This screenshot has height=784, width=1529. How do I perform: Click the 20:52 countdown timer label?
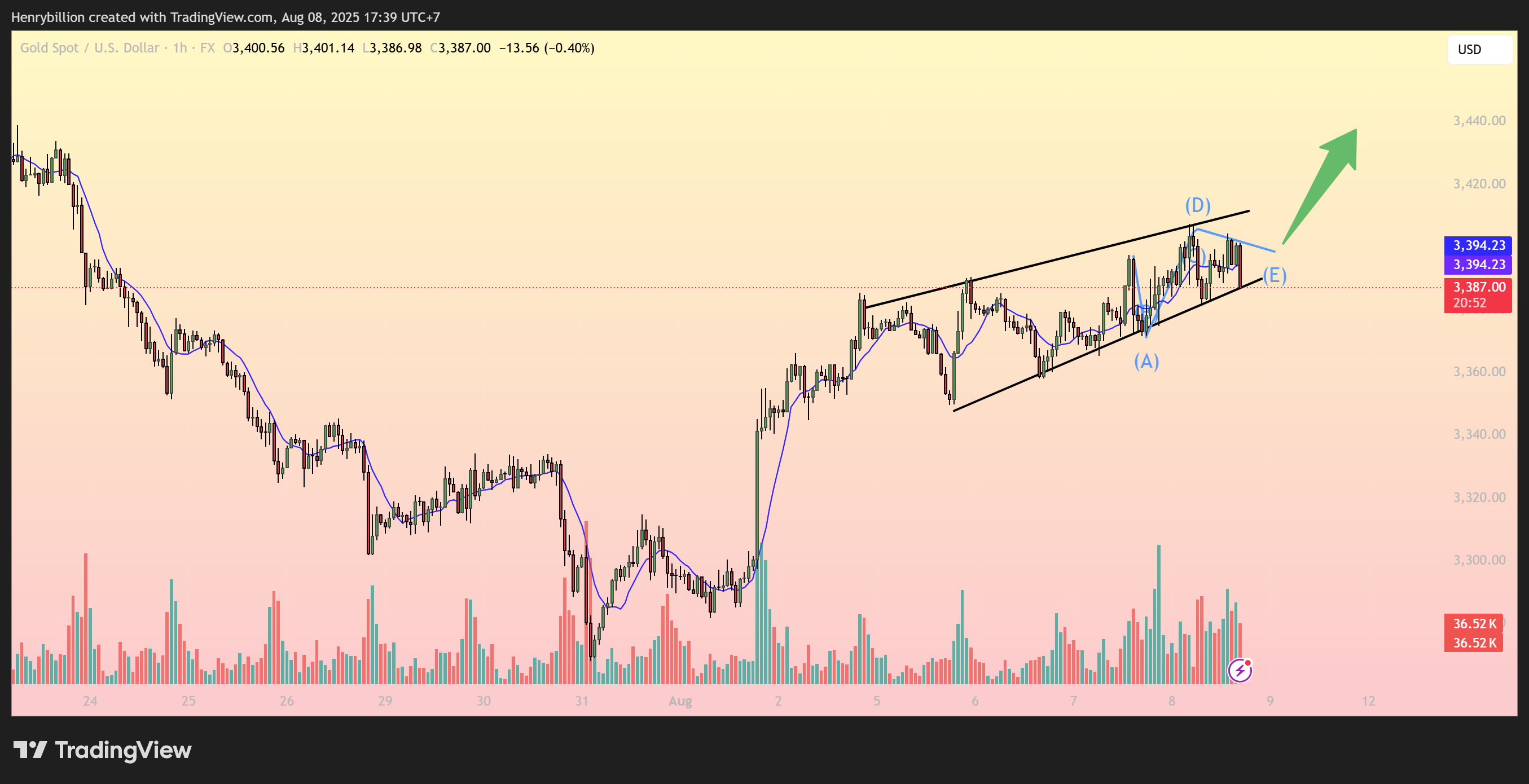[1470, 303]
